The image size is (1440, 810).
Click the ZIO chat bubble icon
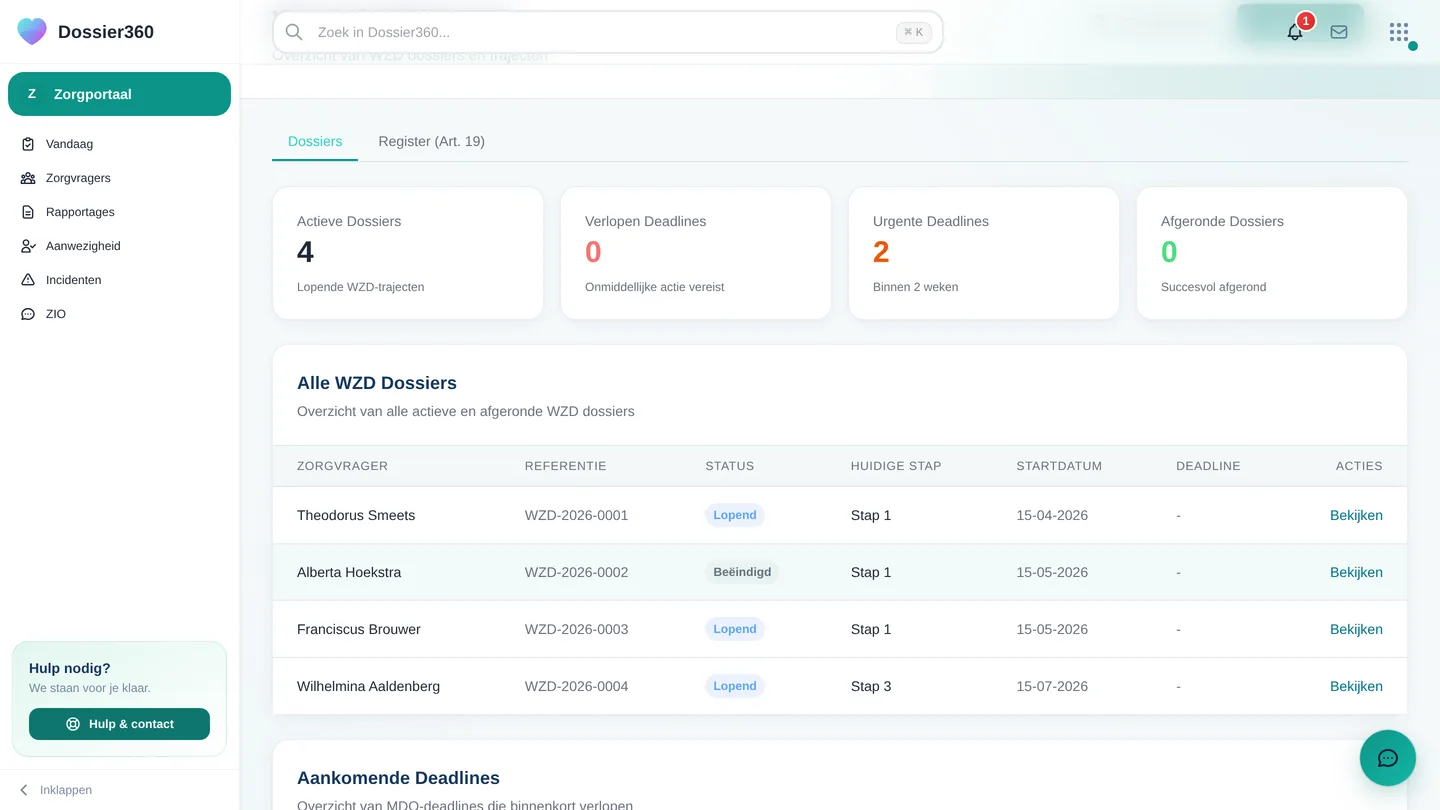pyautogui.click(x=28, y=314)
